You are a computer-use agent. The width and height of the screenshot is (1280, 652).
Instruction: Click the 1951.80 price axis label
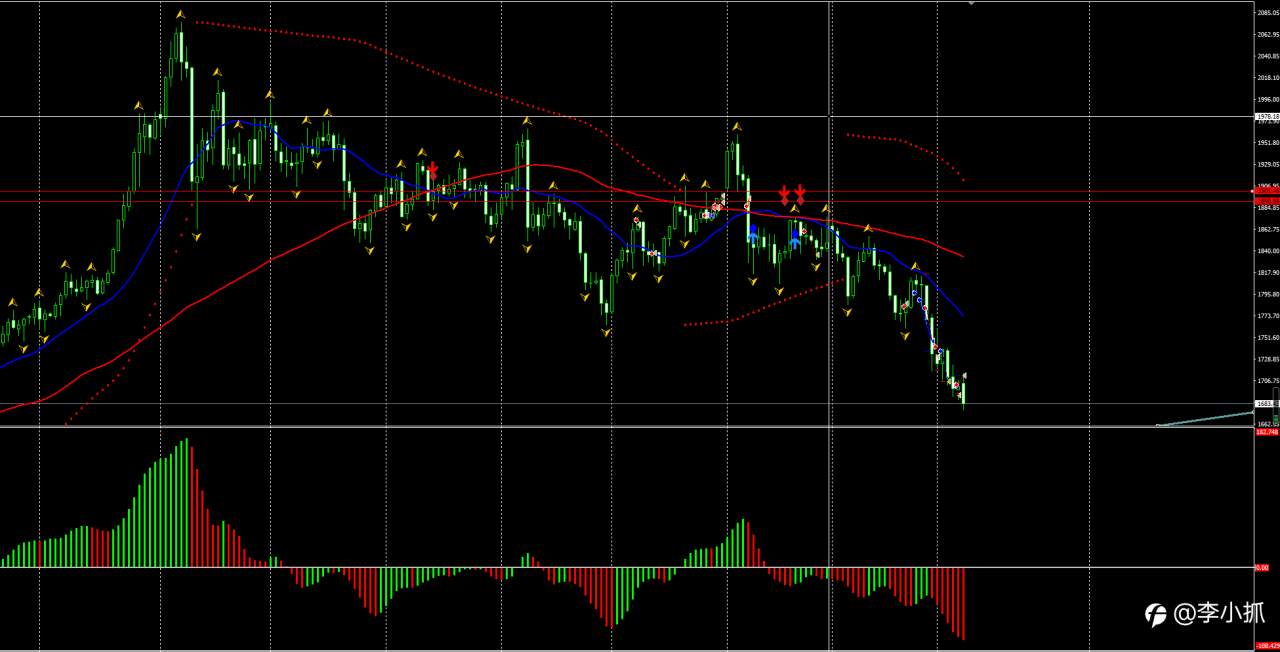(x=1268, y=142)
